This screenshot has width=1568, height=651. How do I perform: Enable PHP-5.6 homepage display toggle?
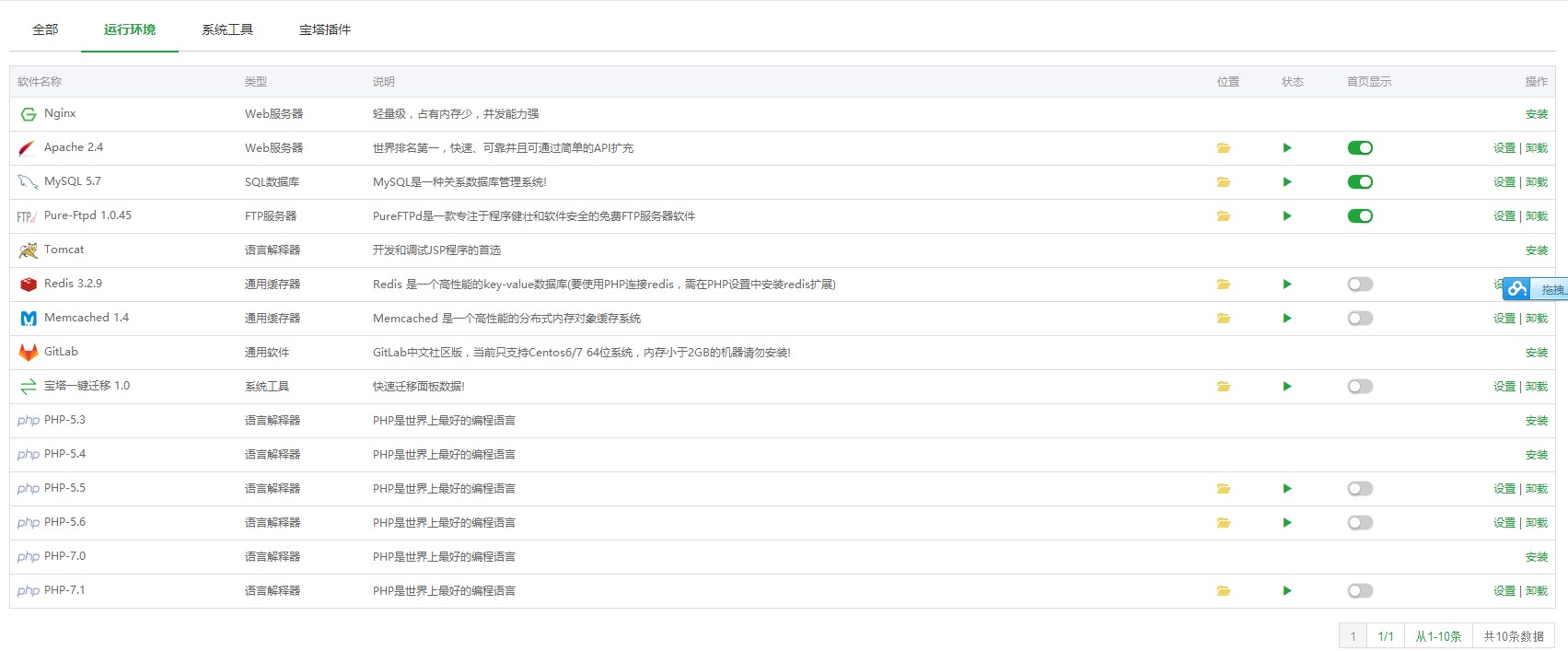coord(1360,523)
